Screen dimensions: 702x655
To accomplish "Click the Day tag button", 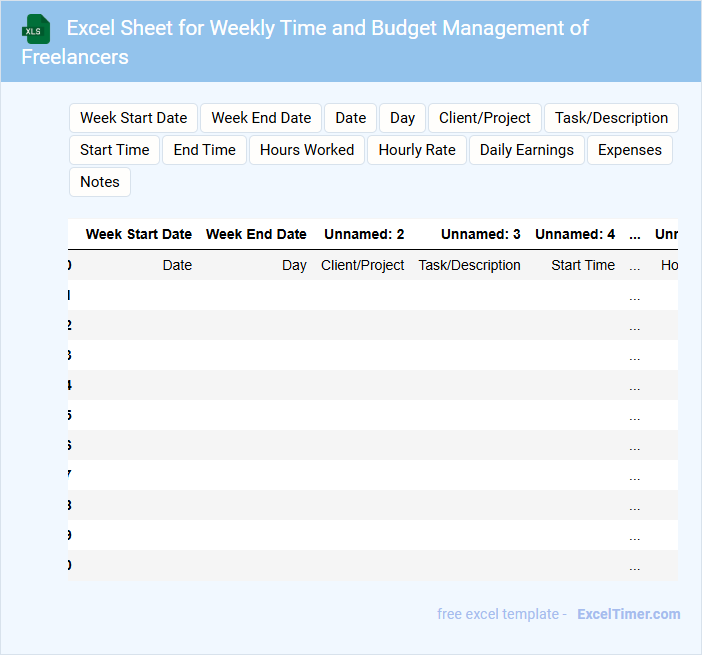I will (x=403, y=118).
